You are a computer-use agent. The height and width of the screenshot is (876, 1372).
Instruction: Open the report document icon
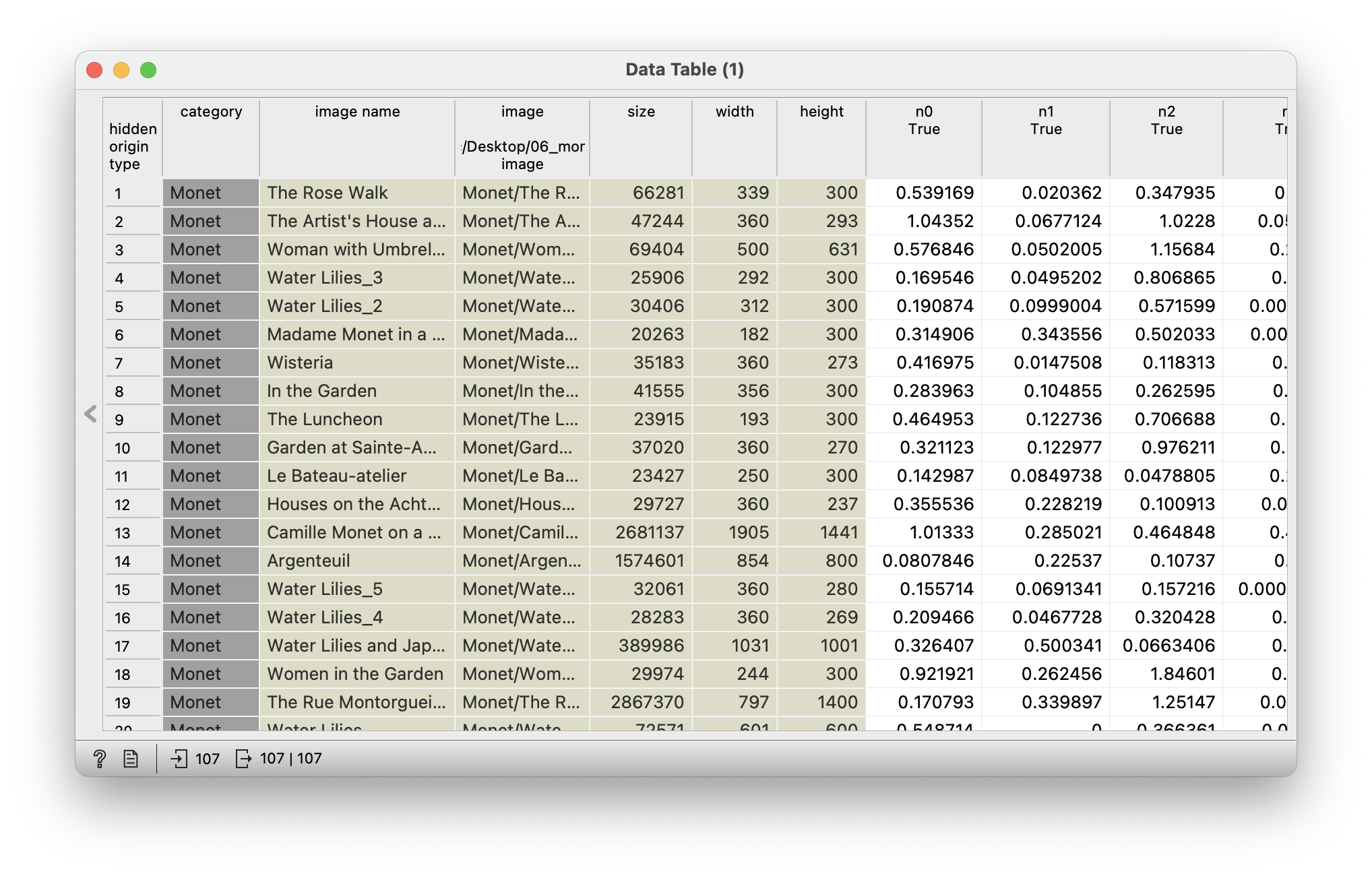(131, 759)
